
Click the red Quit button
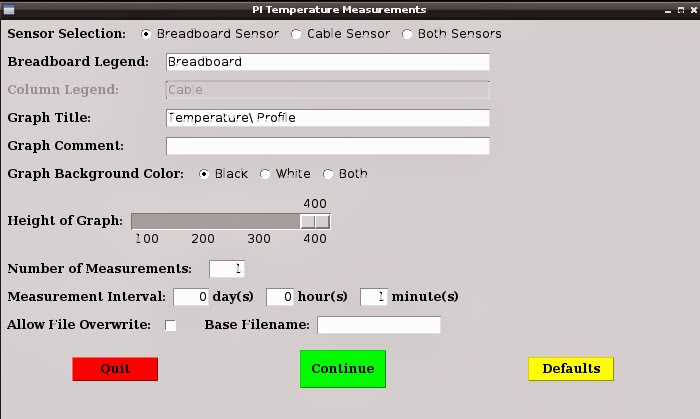115,369
